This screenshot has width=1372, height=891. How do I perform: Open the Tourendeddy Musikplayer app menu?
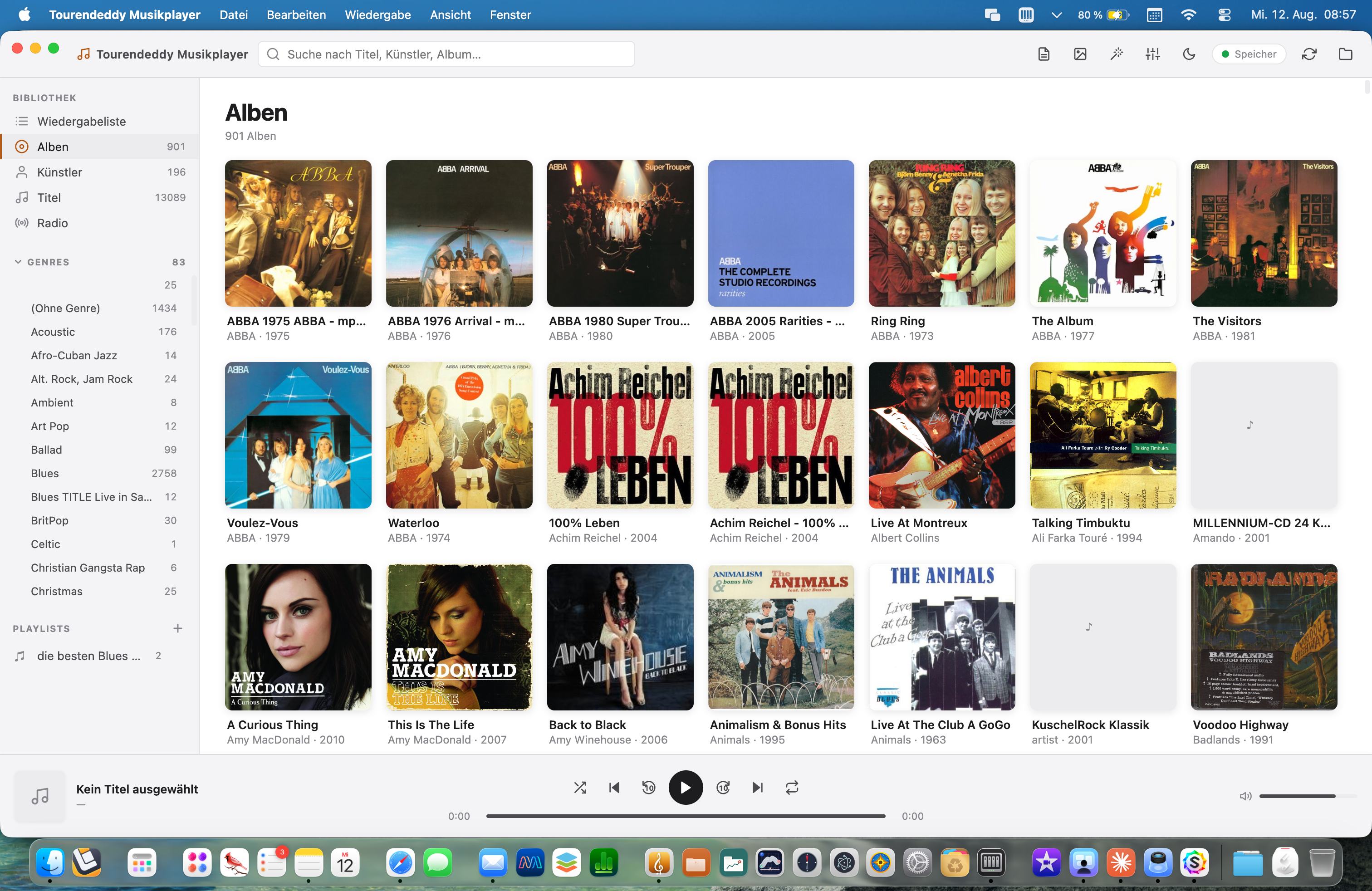click(124, 15)
